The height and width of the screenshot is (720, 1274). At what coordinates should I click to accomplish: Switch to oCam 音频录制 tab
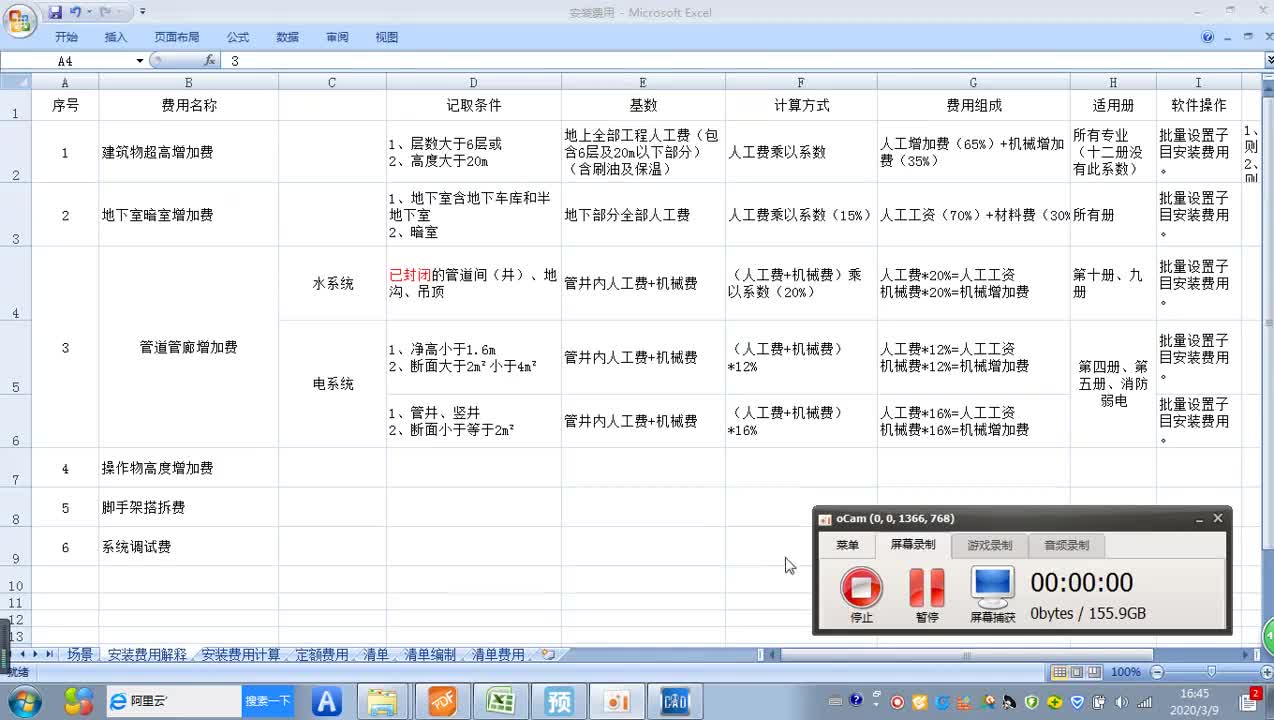pos(1066,545)
